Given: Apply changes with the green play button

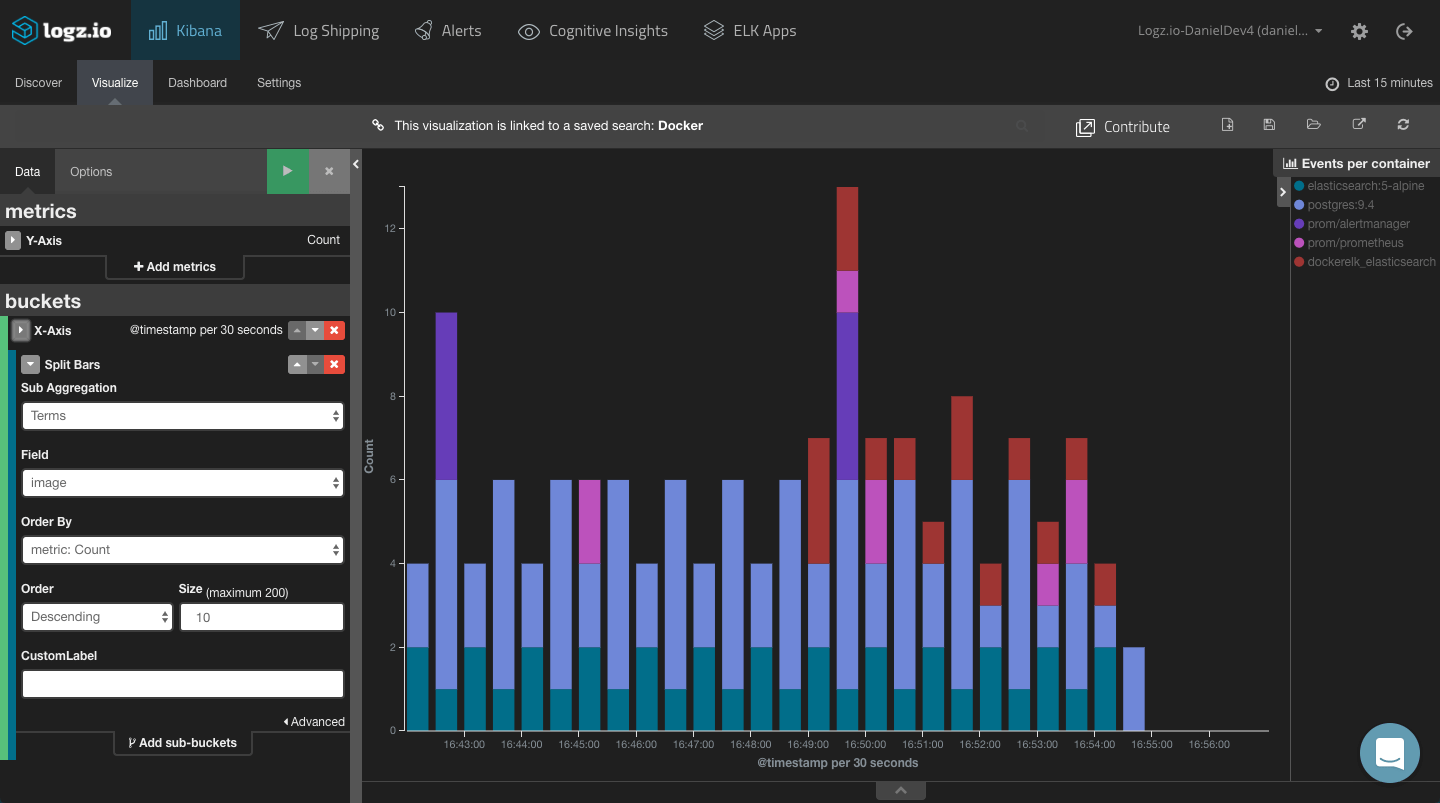Looking at the screenshot, I should pos(288,171).
